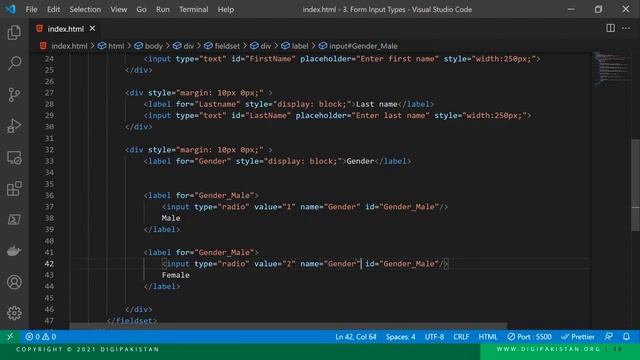Click line number 42 in gutter
Viewport: 640px width, 360px height.
pos(49,264)
